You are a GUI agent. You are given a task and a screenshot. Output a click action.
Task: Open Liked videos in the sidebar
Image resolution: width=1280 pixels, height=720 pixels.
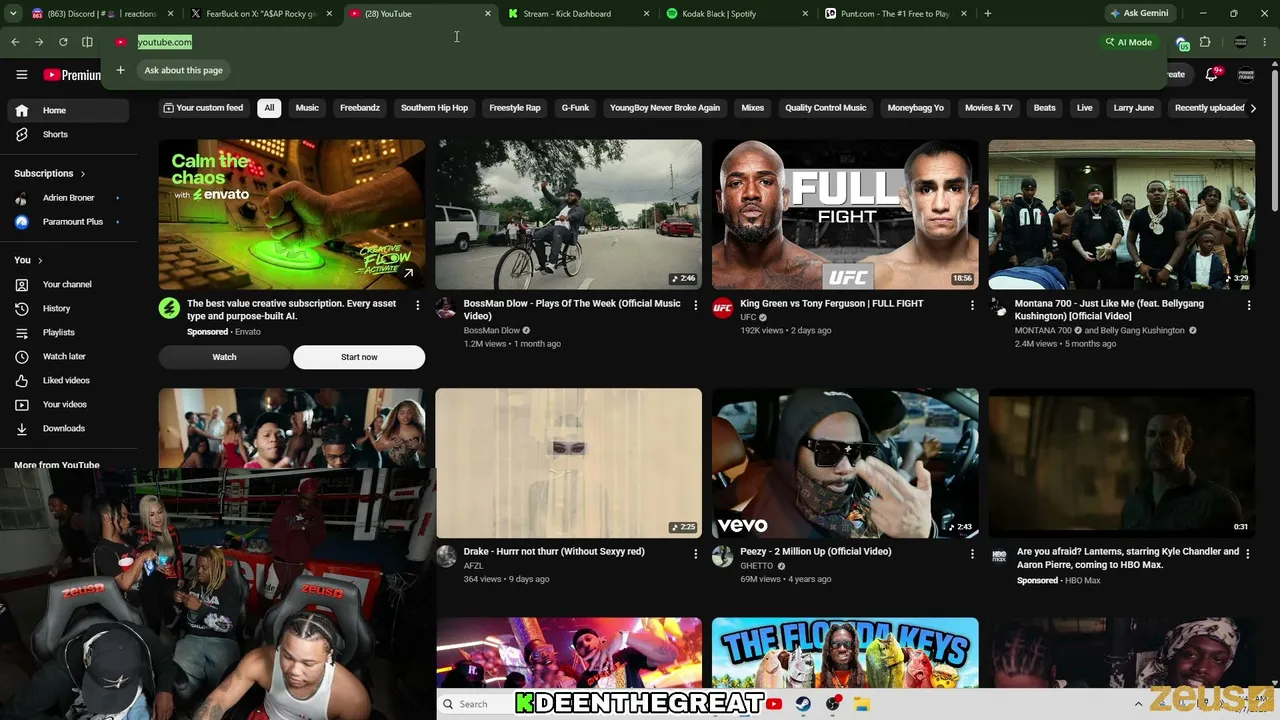(x=66, y=380)
